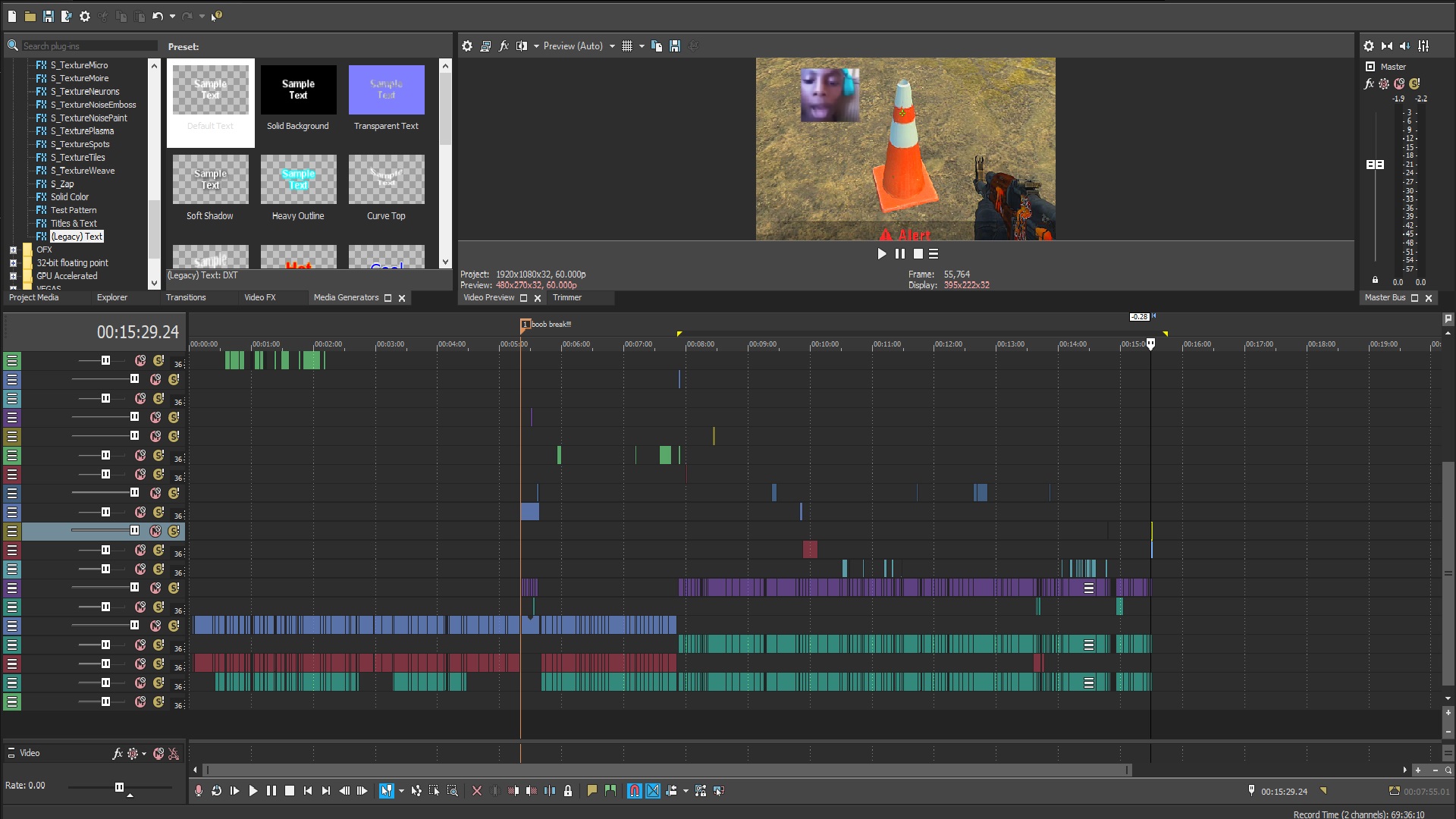Image resolution: width=1456 pixels, height=819 pixels.
Task: Switch to the Transitions tab
Action: 186,297
